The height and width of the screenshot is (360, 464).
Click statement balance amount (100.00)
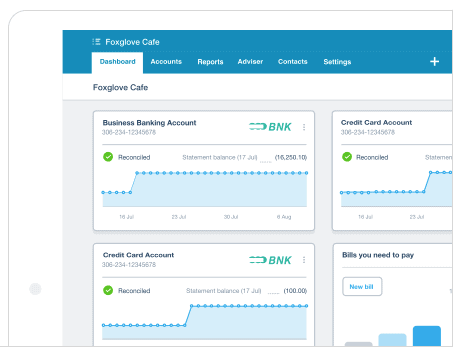pos(295,291)
